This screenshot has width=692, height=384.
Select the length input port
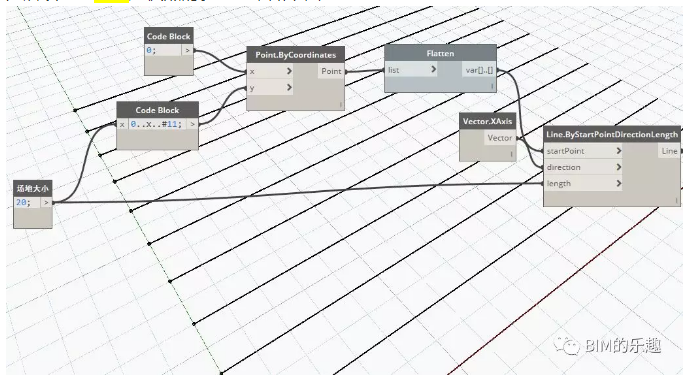[x=583, y=183]
